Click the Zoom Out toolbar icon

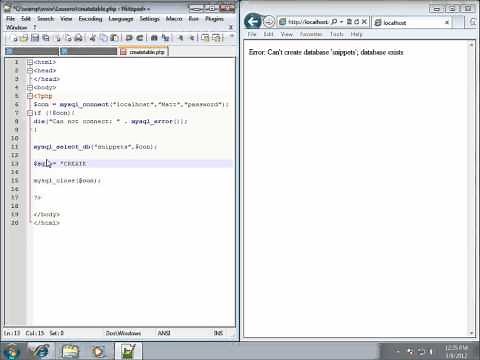coord(192,38)
